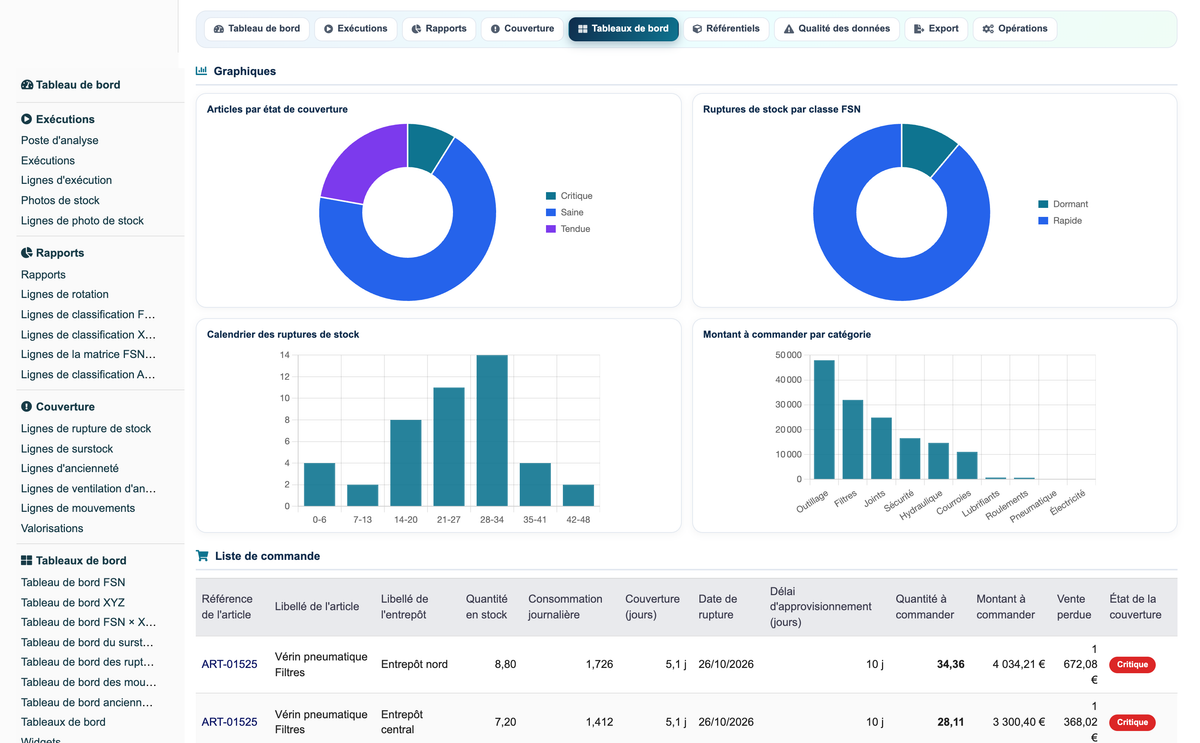
Task: Click the gears icon on the Opérations tab
Action: [988, 29]
